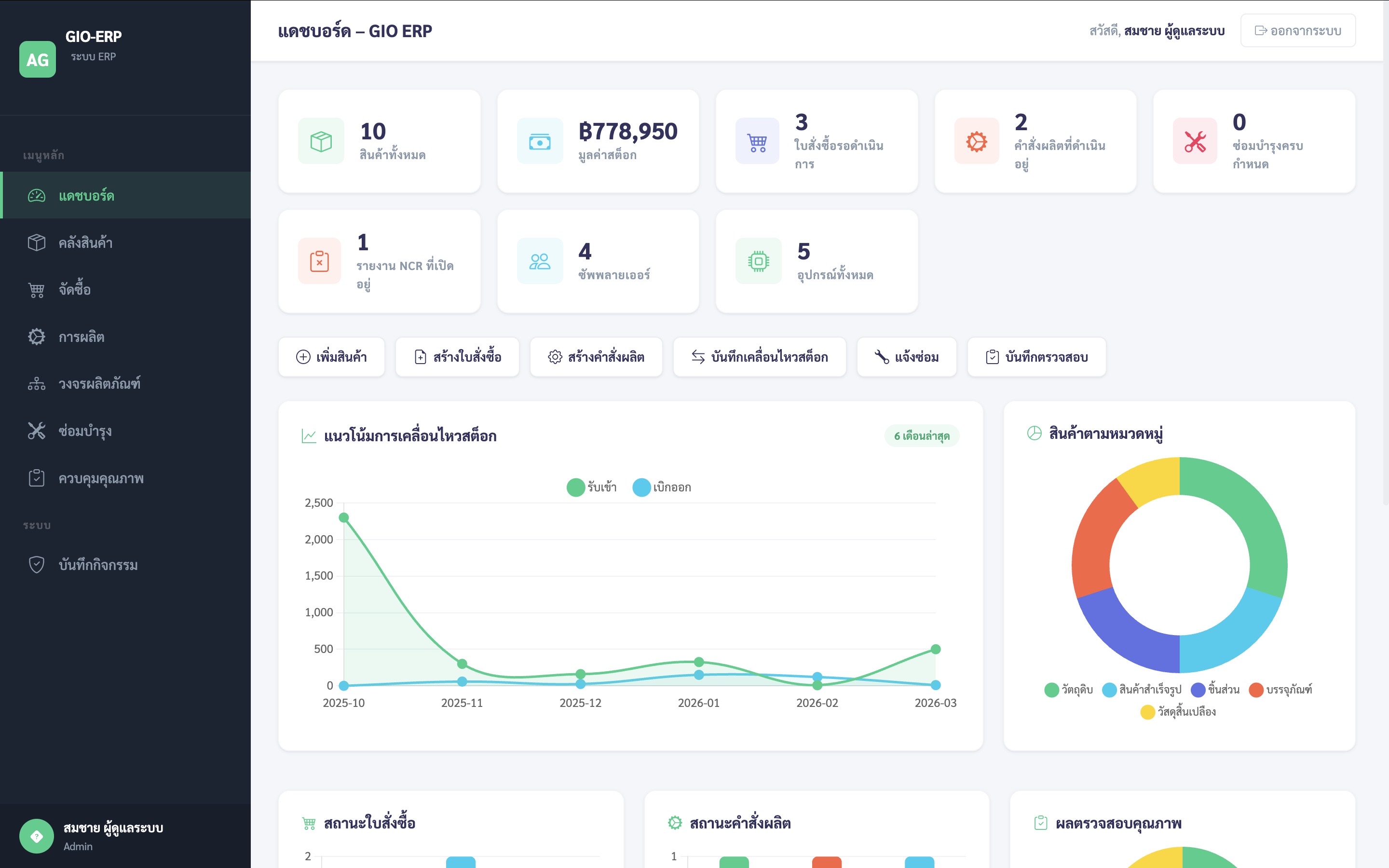Screen dimensions: 1389x868
Task: Open the จัดซื้อ purchasing menu
Action: (126, 289)
